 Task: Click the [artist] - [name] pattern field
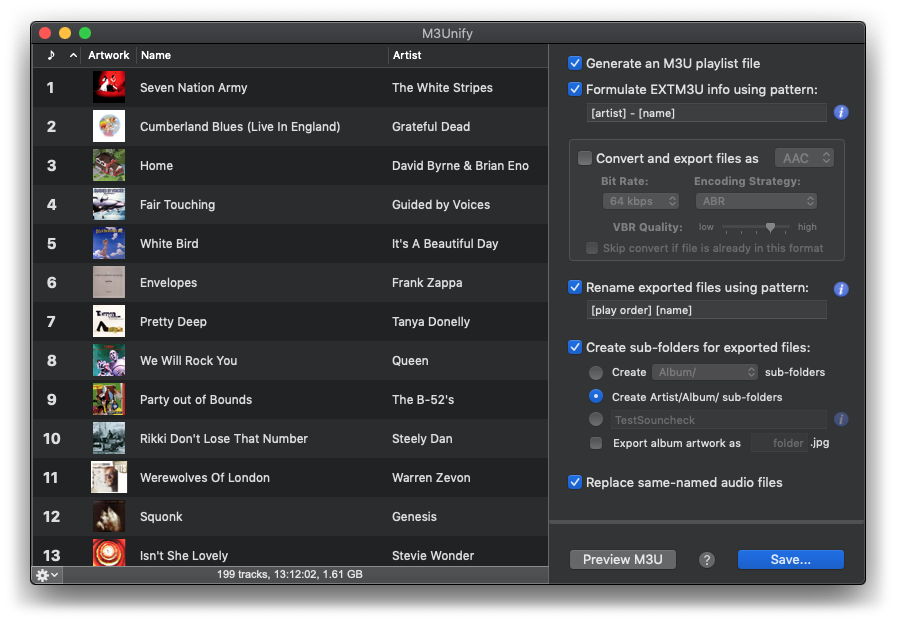pos(707,113)
